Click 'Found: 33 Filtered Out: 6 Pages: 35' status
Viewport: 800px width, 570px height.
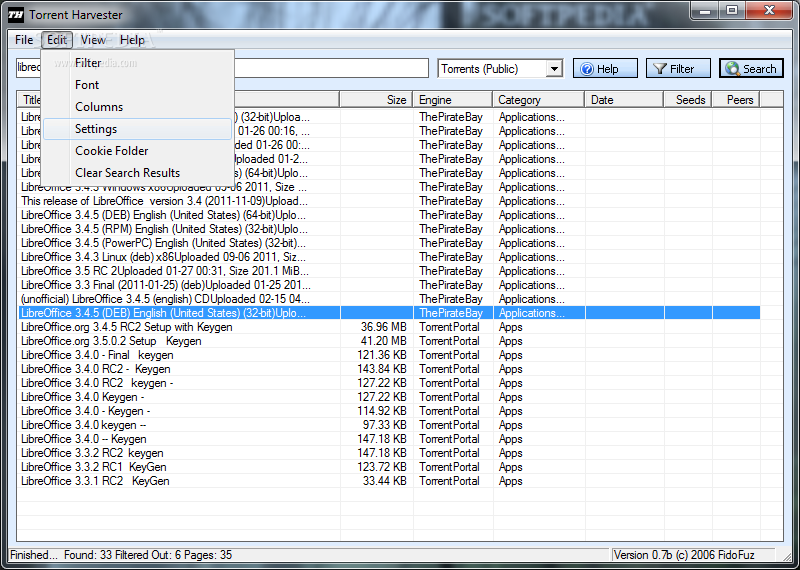pos(148,555)
